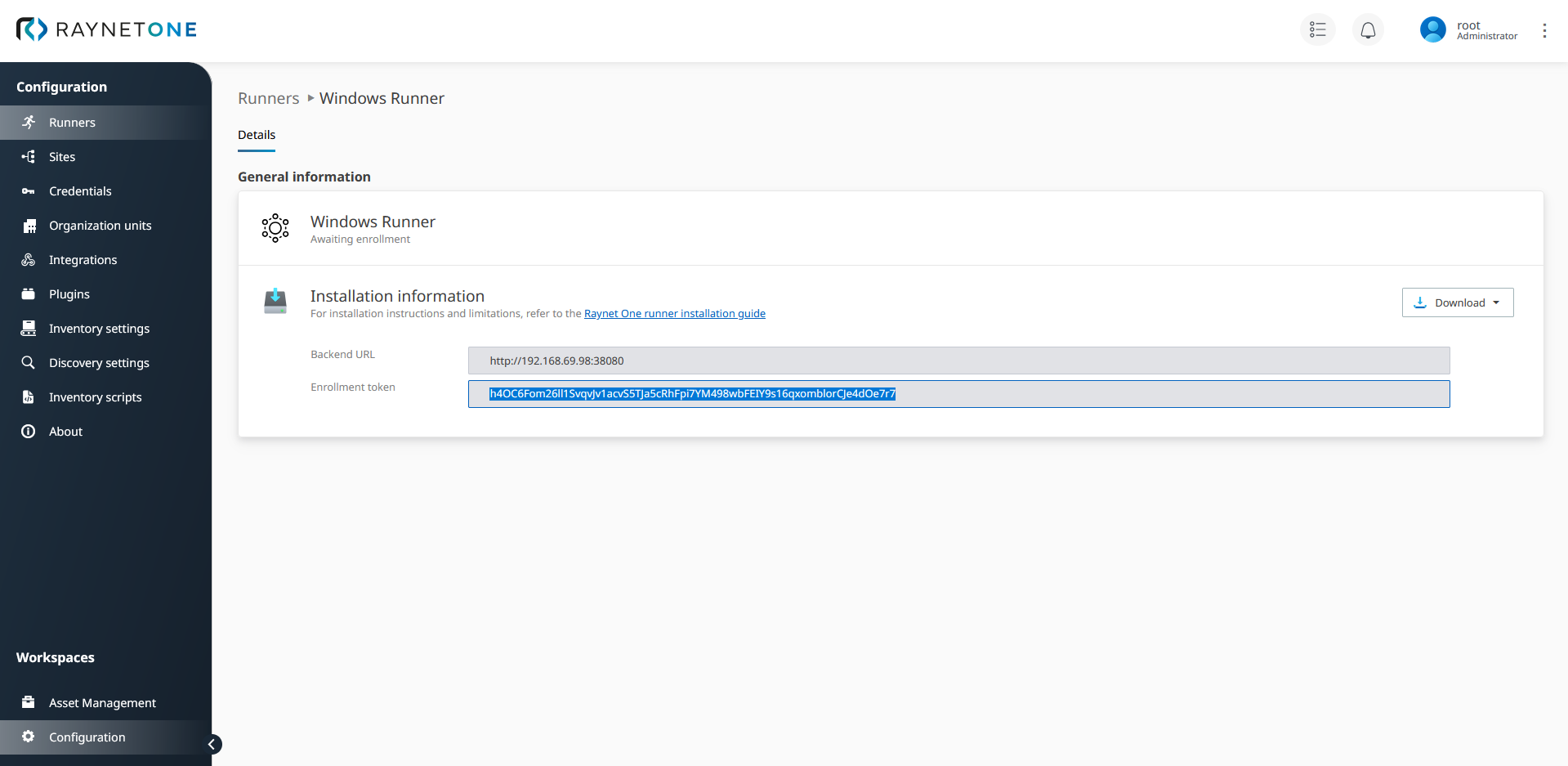
Task: Click the Discovery settings magnifier icon
Action: pyautogui.click(x=29, y=362)
